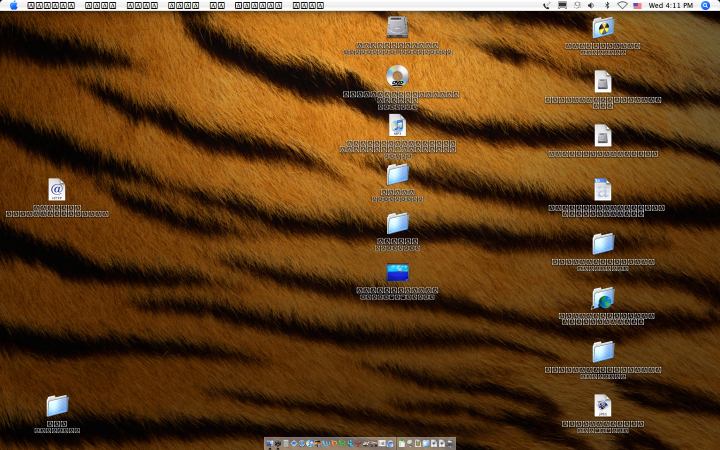Viewport: 720px width, 450px height.
Task: Select the document icon directly below Burn Folder
Action: (x=603, y=82)
